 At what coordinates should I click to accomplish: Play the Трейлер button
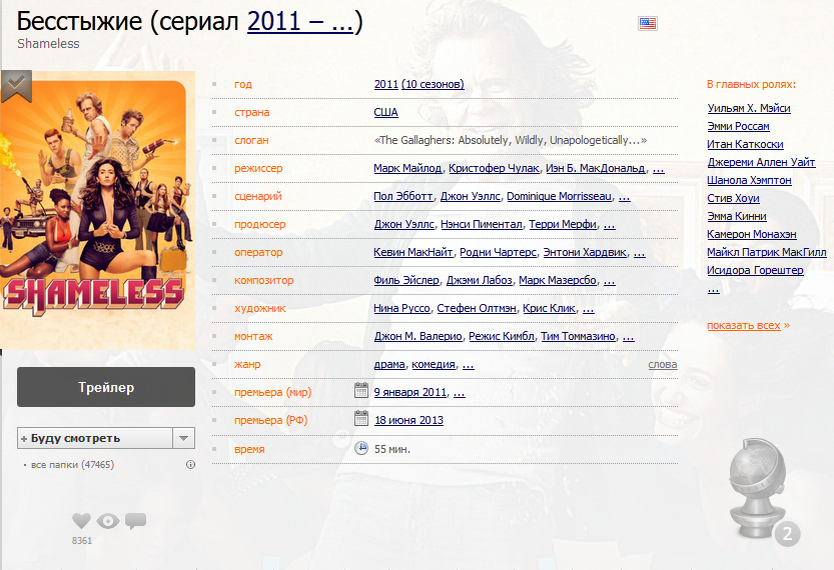coord(106,387)
